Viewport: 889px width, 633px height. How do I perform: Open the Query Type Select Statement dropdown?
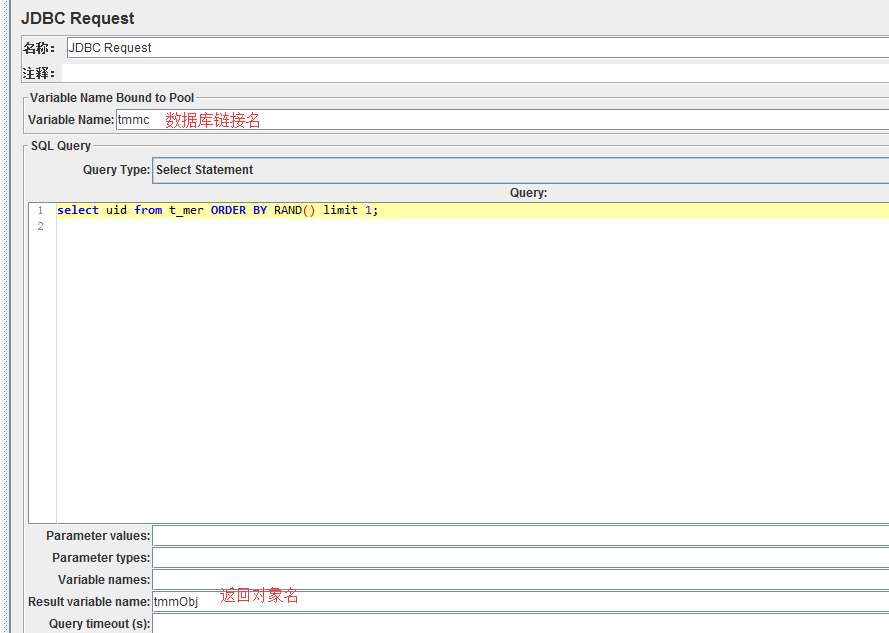(x=520, y=170)
